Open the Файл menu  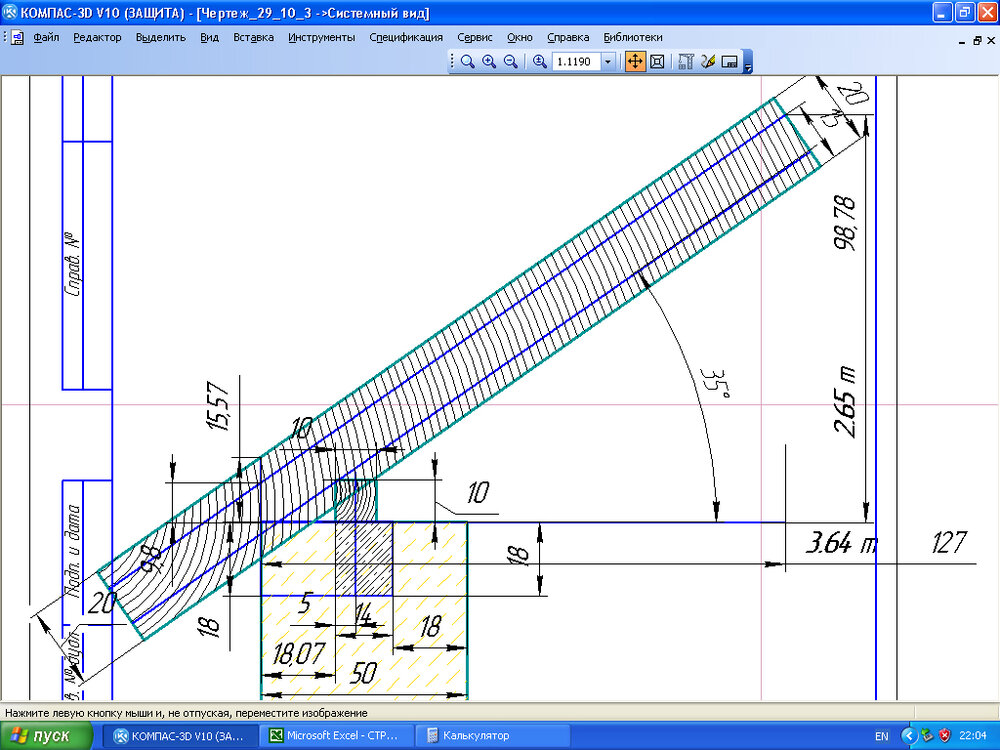click(47, 38)
